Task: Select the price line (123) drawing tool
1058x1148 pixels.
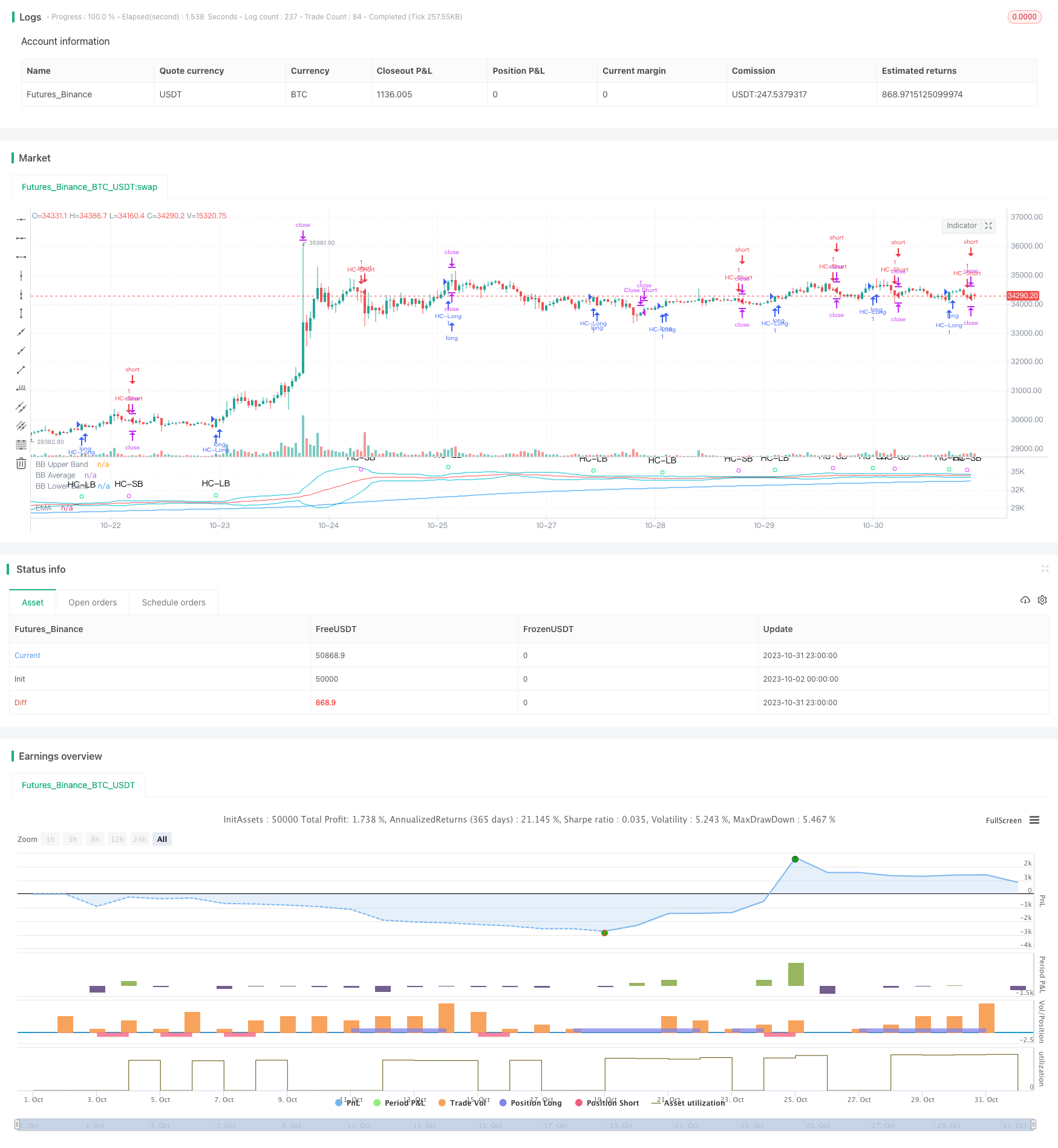Action: pos(21,388)
